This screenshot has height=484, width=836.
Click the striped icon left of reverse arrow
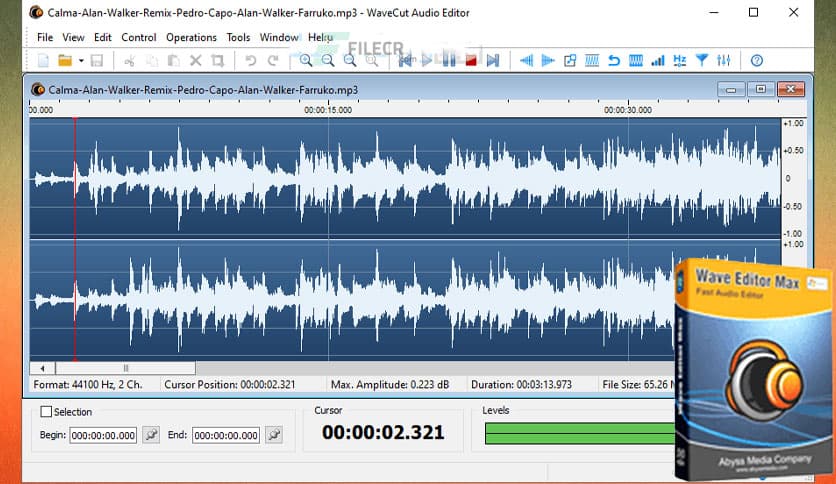tap(592, 60)
